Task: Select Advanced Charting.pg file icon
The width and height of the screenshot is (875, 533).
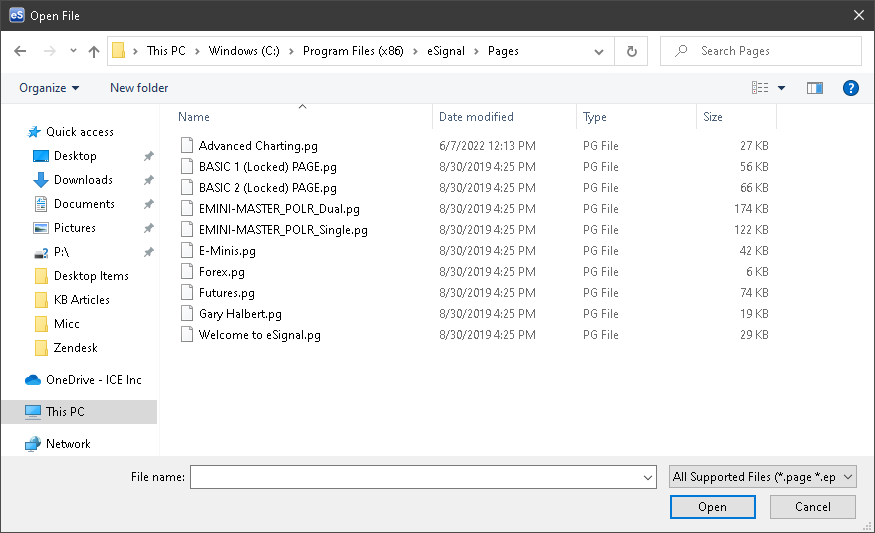Action: [x=187, y=146]
